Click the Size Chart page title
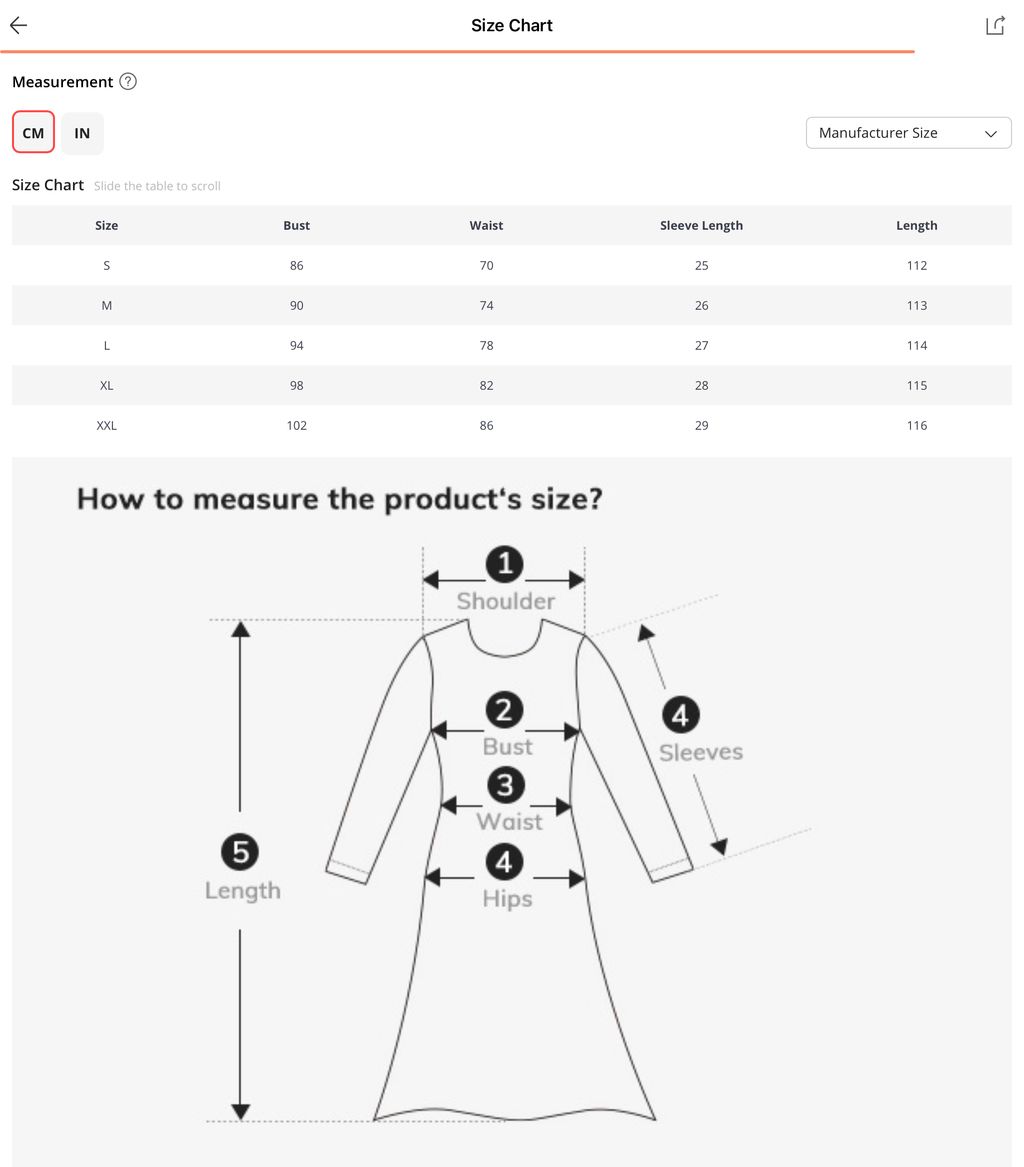 coord(511,25)
